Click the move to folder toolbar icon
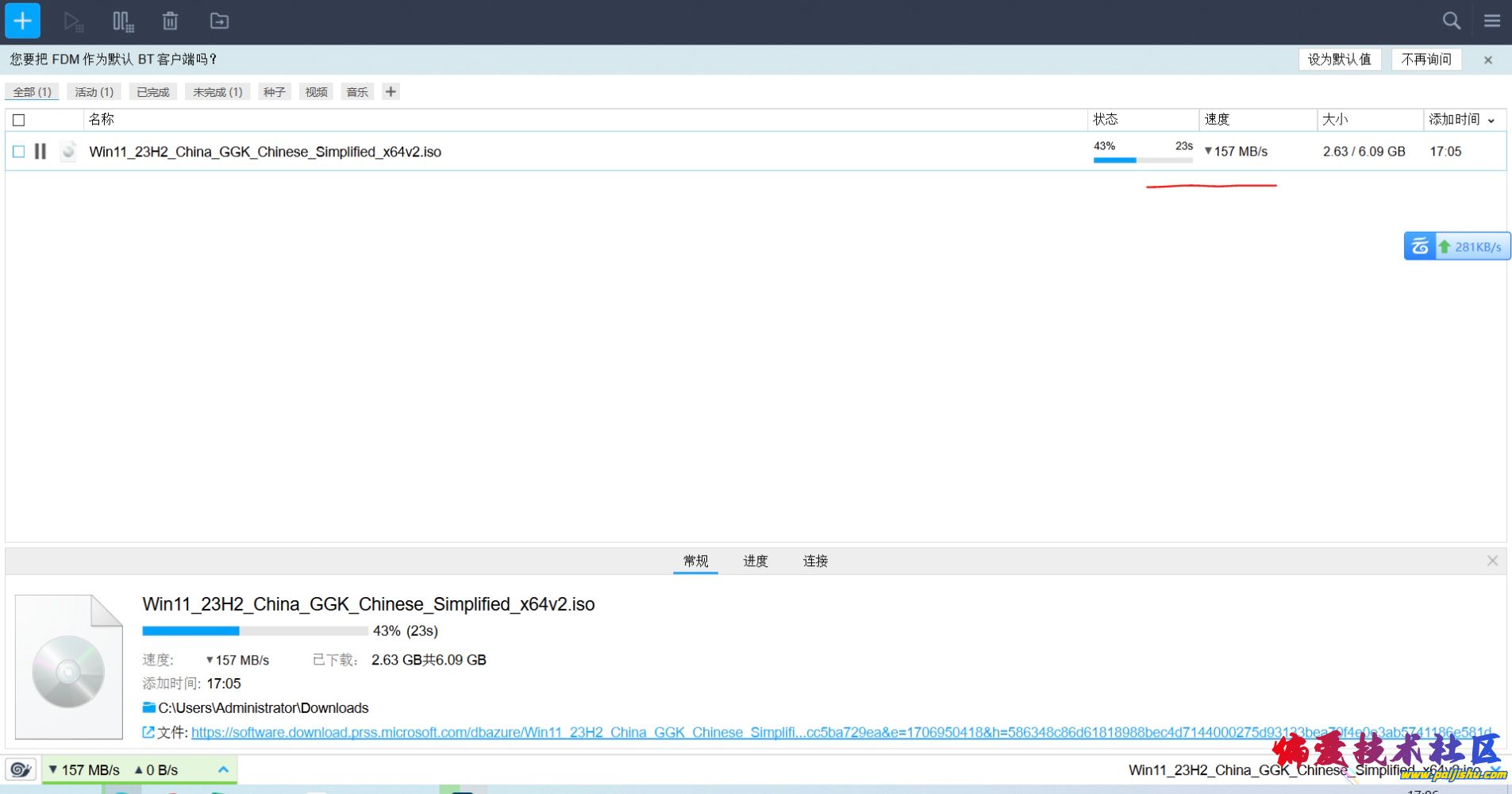 [219, 21]
